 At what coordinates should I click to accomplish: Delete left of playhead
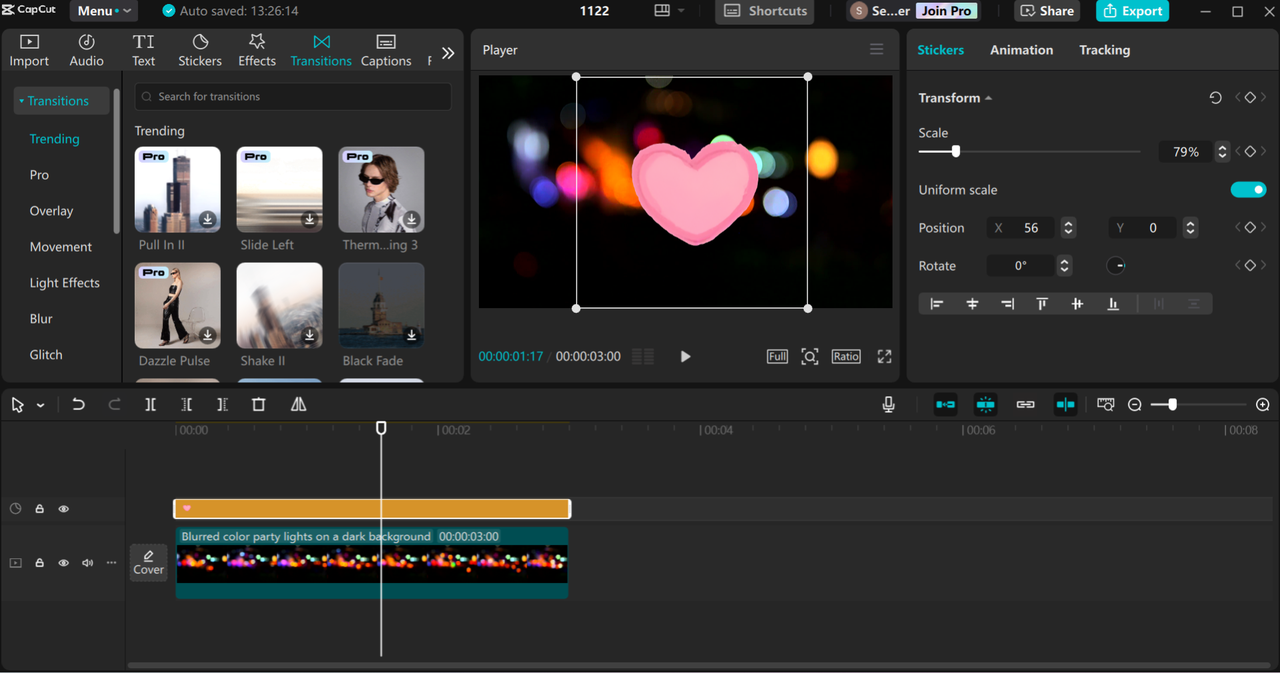click(x=186, y=404)
